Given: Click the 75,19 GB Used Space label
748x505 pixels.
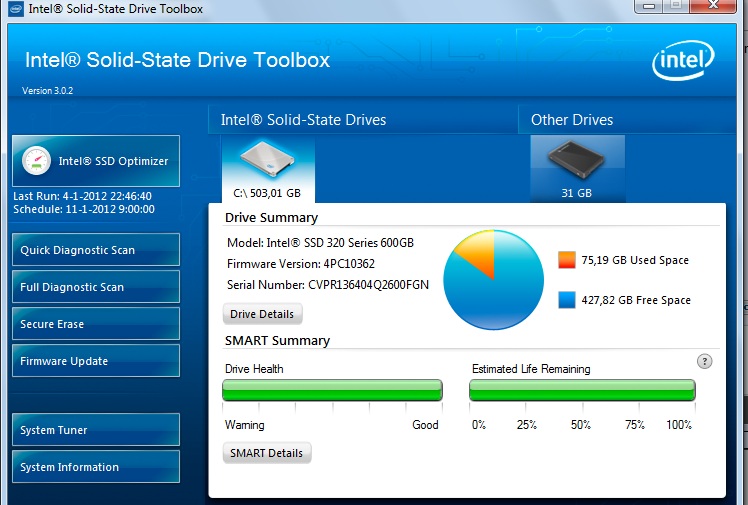Looking at the screenshot, I should pyautogui.click(x=635, y=260).
